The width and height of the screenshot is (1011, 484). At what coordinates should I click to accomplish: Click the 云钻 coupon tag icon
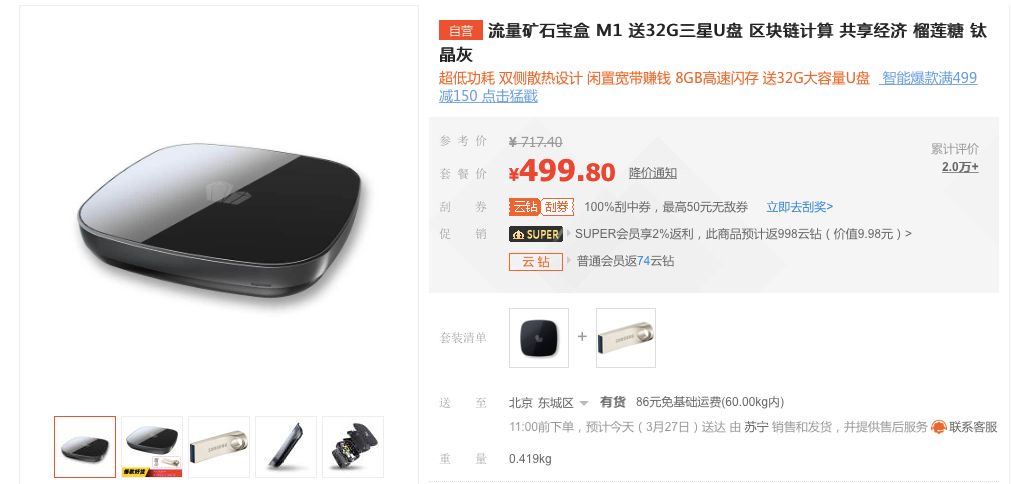pos(524,207)
